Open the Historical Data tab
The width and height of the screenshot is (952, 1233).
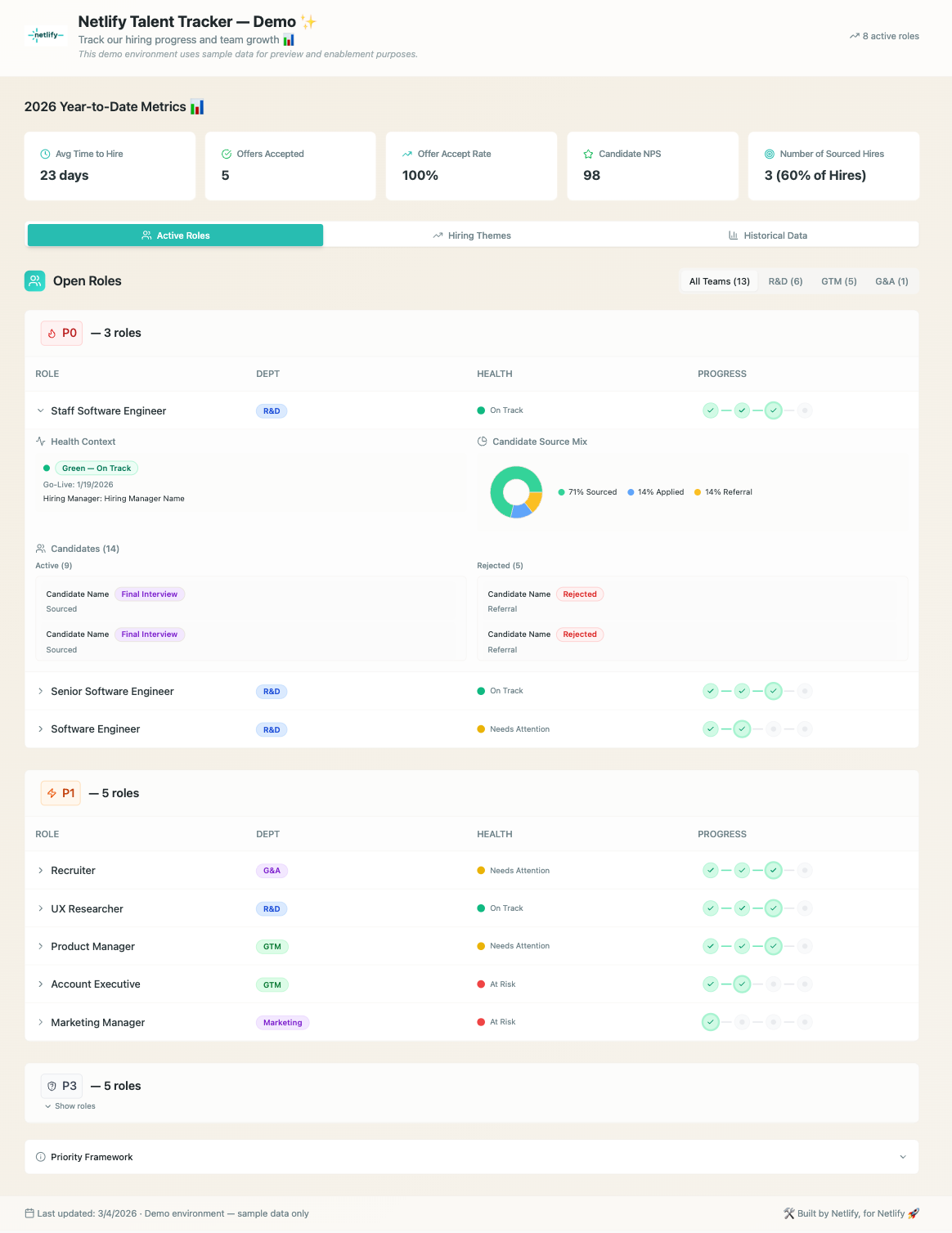pyautogui.click(x=769, y=235)
